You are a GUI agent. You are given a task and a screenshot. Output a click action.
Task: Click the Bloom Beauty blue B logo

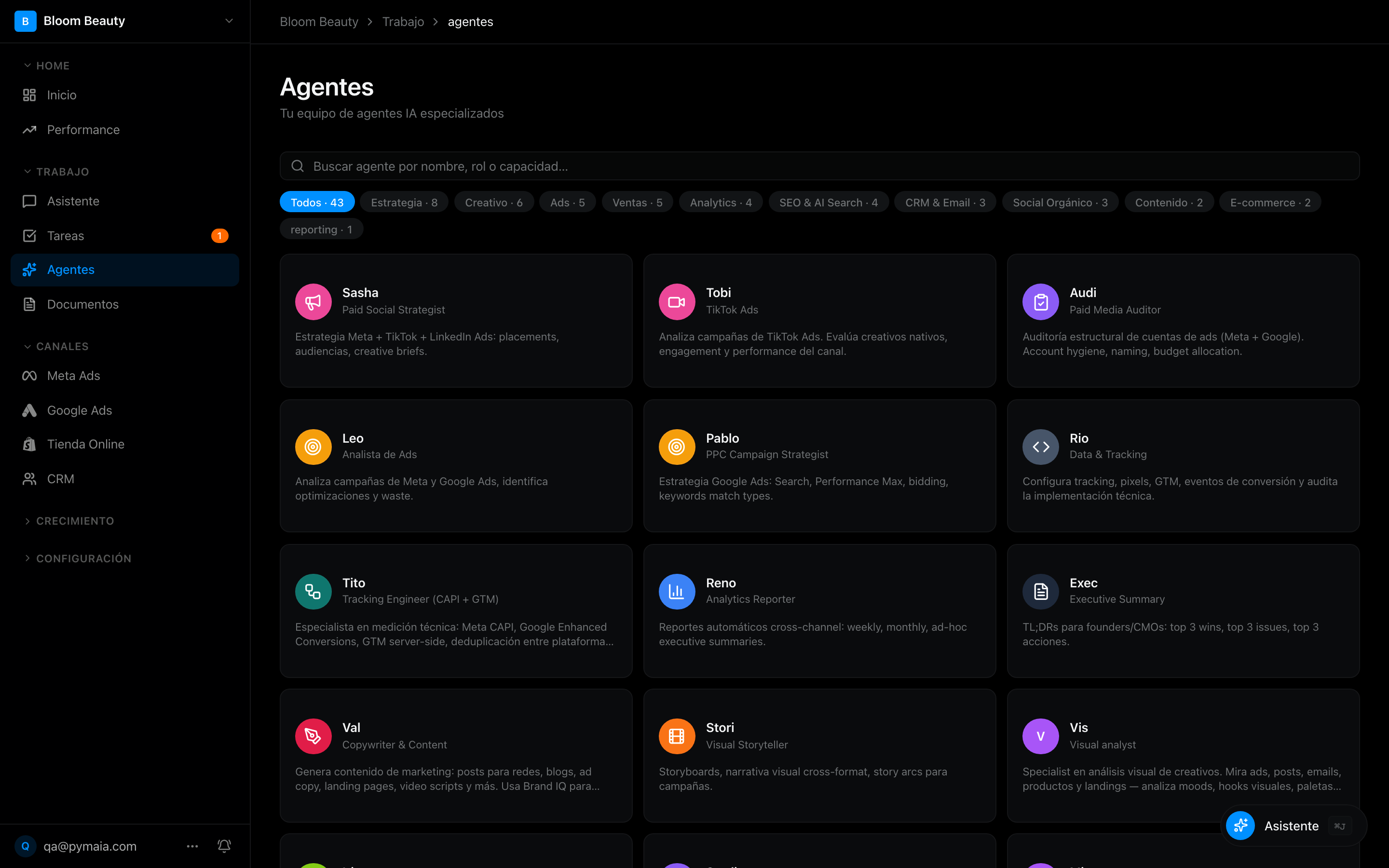pyautogui.click(x=25, y=21)
